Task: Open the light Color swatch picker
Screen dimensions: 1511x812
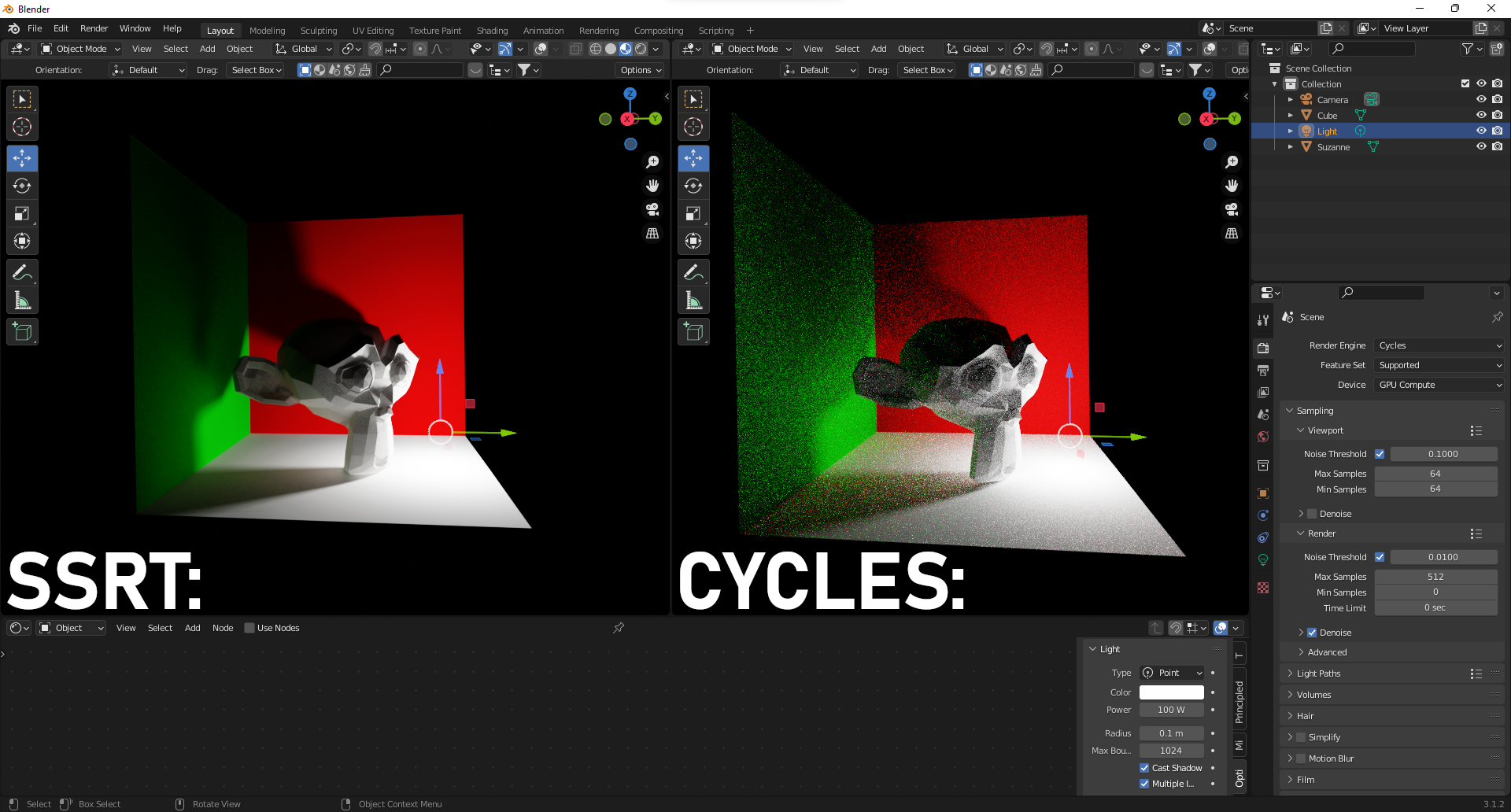Action: 1171,692
